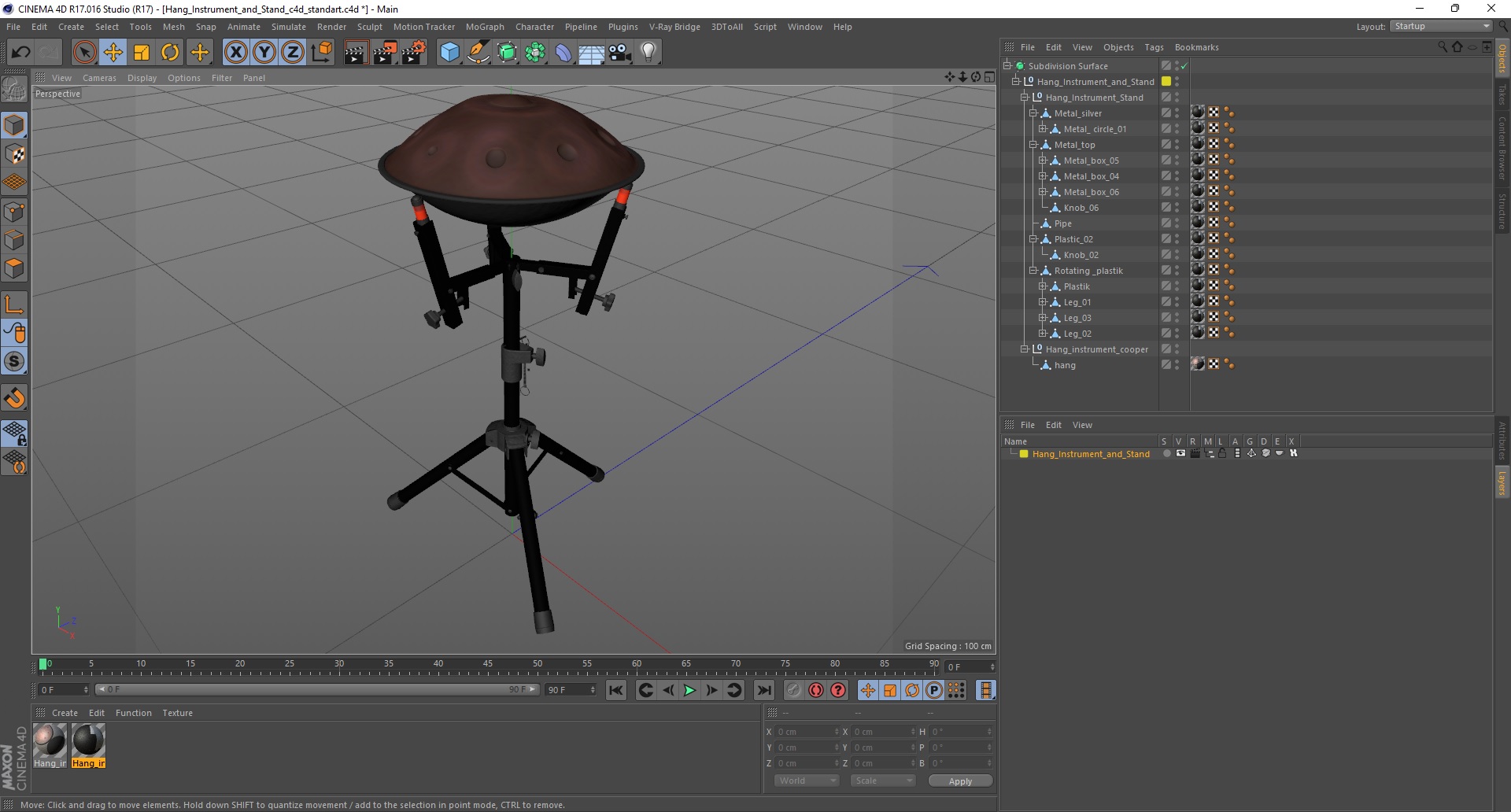The height and width of the screenshot is (812, 1511).
Task: Open the World coordinate dropdown
Action: pos(806,781)
